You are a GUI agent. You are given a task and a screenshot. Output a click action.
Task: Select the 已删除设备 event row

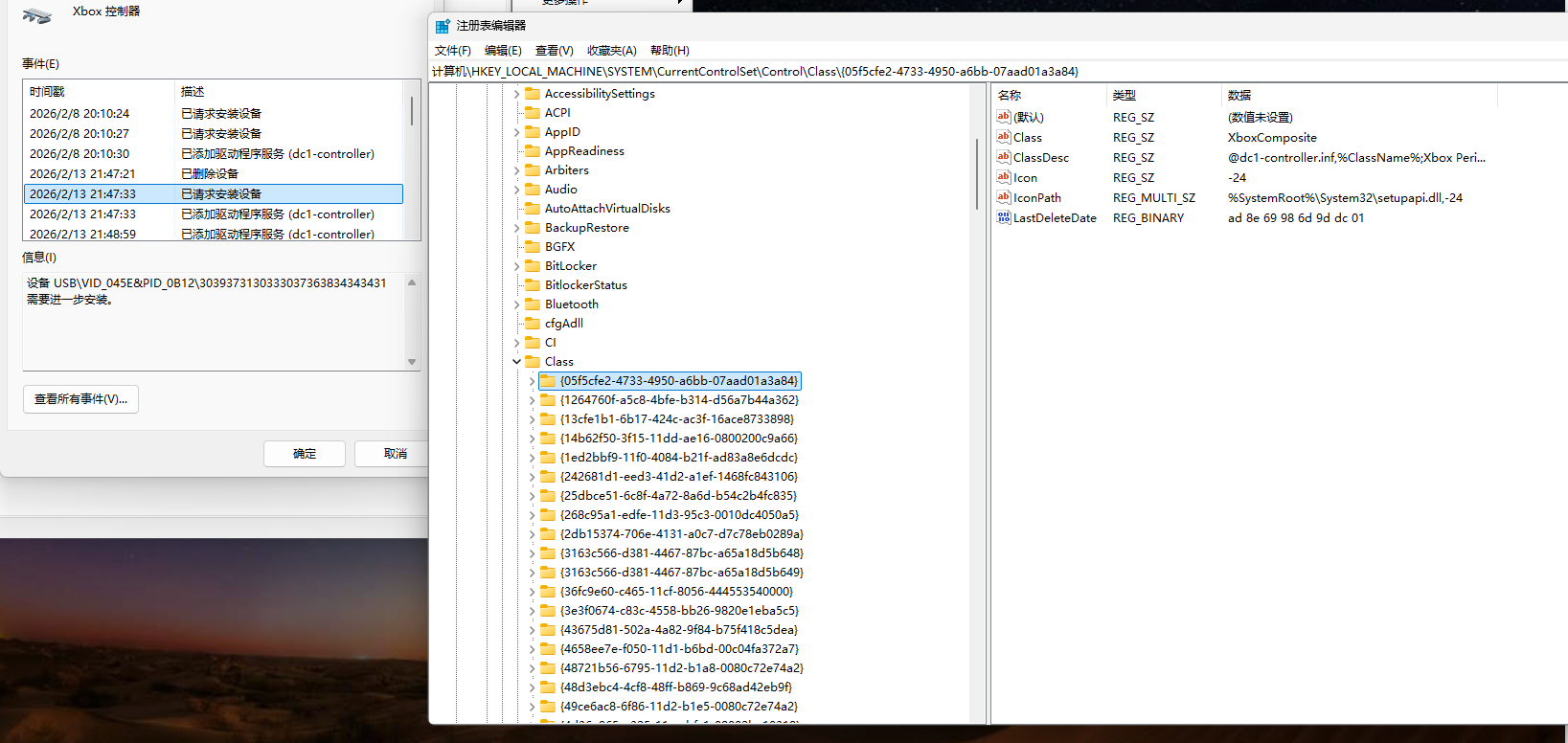213,174
